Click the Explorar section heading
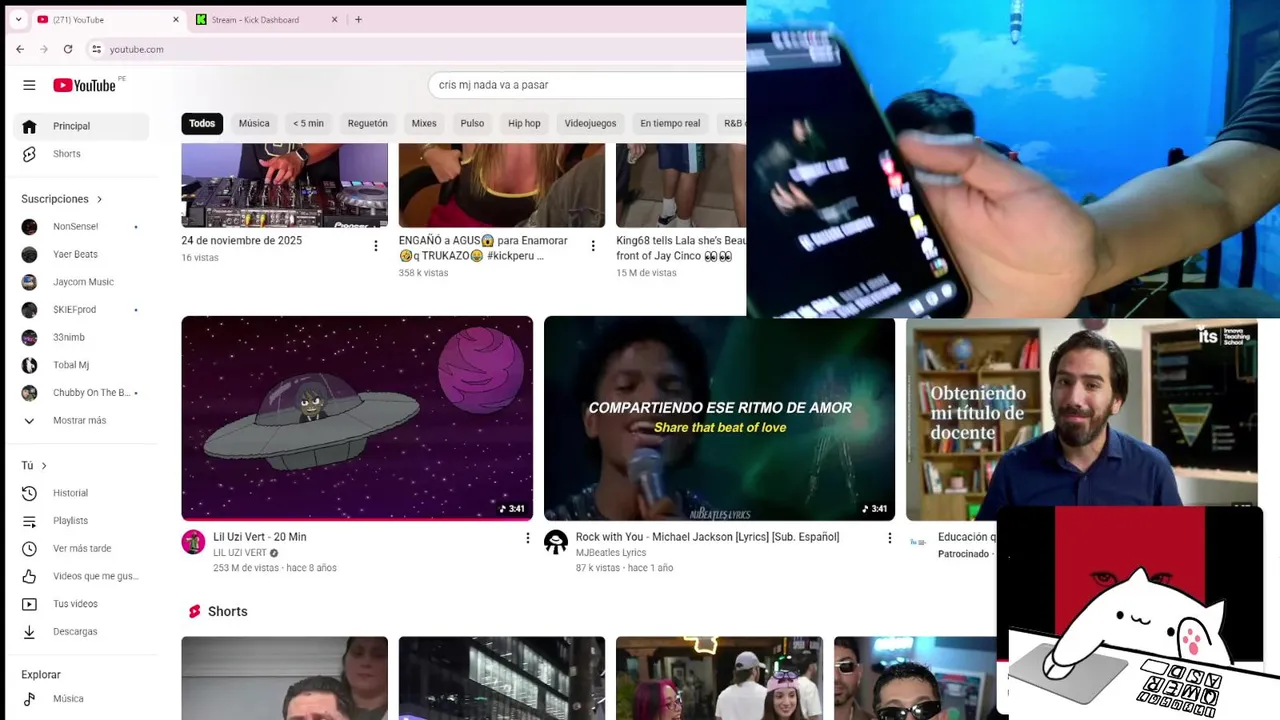 pos(41,675)
